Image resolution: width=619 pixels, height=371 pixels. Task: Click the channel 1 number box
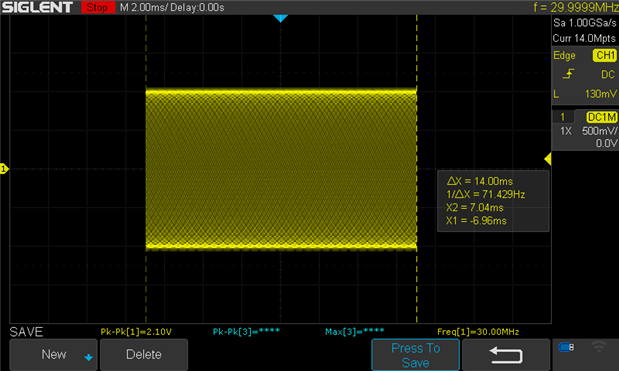click(563, 117)
